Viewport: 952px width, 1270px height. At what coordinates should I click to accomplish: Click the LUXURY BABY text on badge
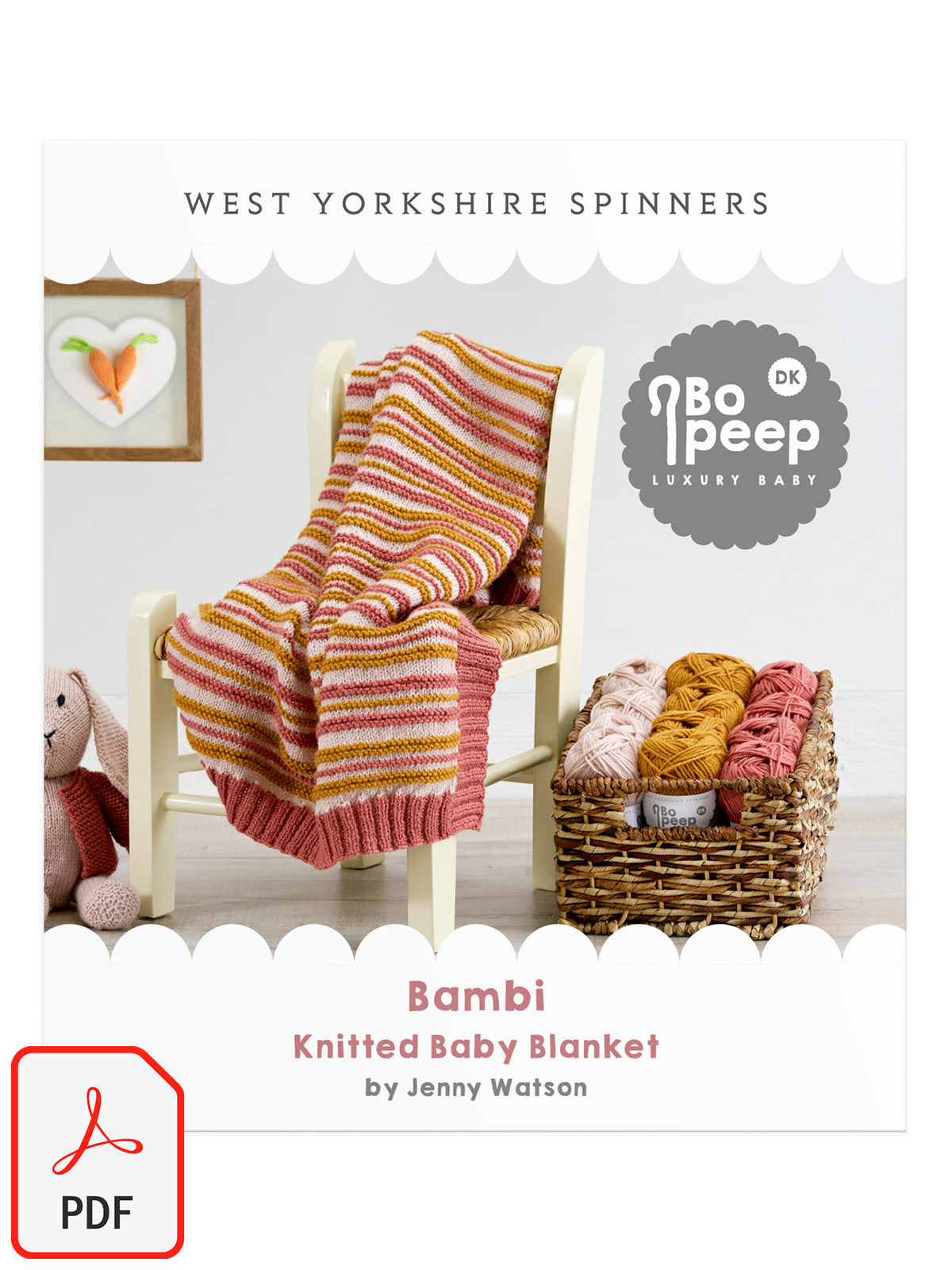point(735,479)
